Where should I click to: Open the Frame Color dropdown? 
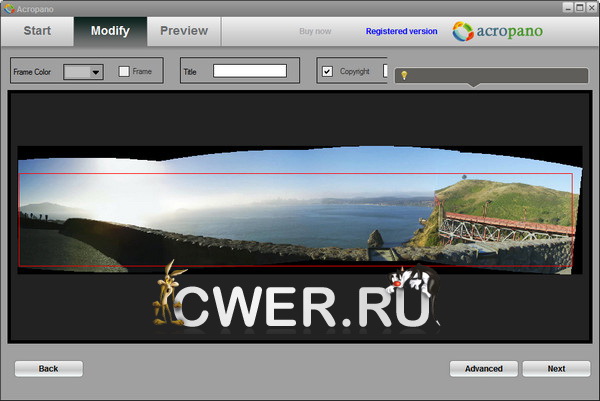95,72
